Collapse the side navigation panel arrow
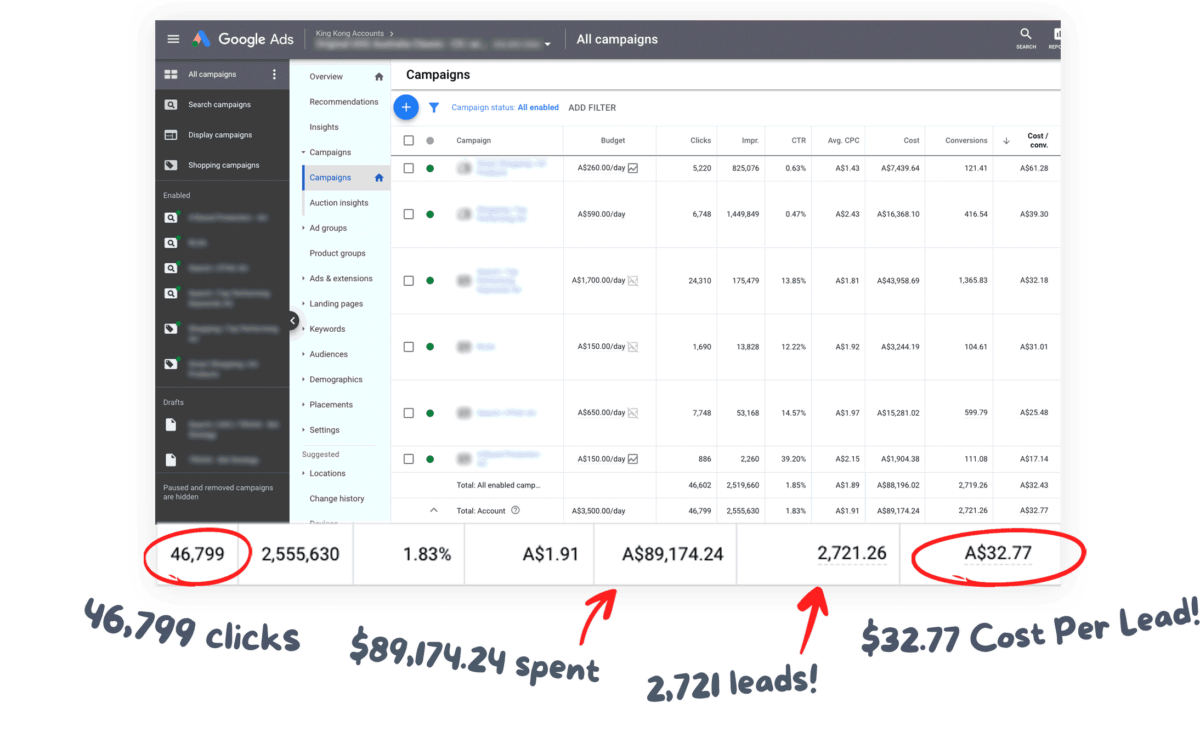This screenshot has width=1200, height=743. coord(293,321)
